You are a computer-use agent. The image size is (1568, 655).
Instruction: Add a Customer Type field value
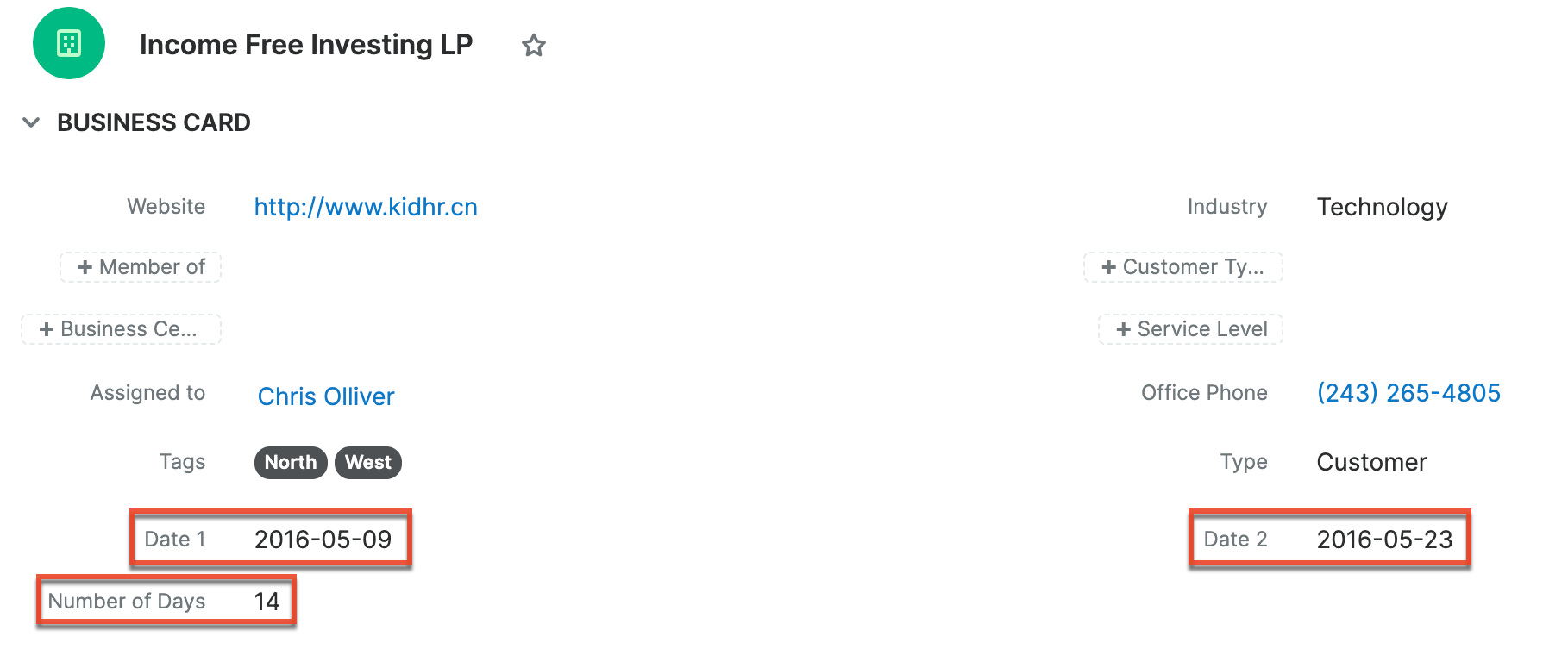pos(1183,267)
